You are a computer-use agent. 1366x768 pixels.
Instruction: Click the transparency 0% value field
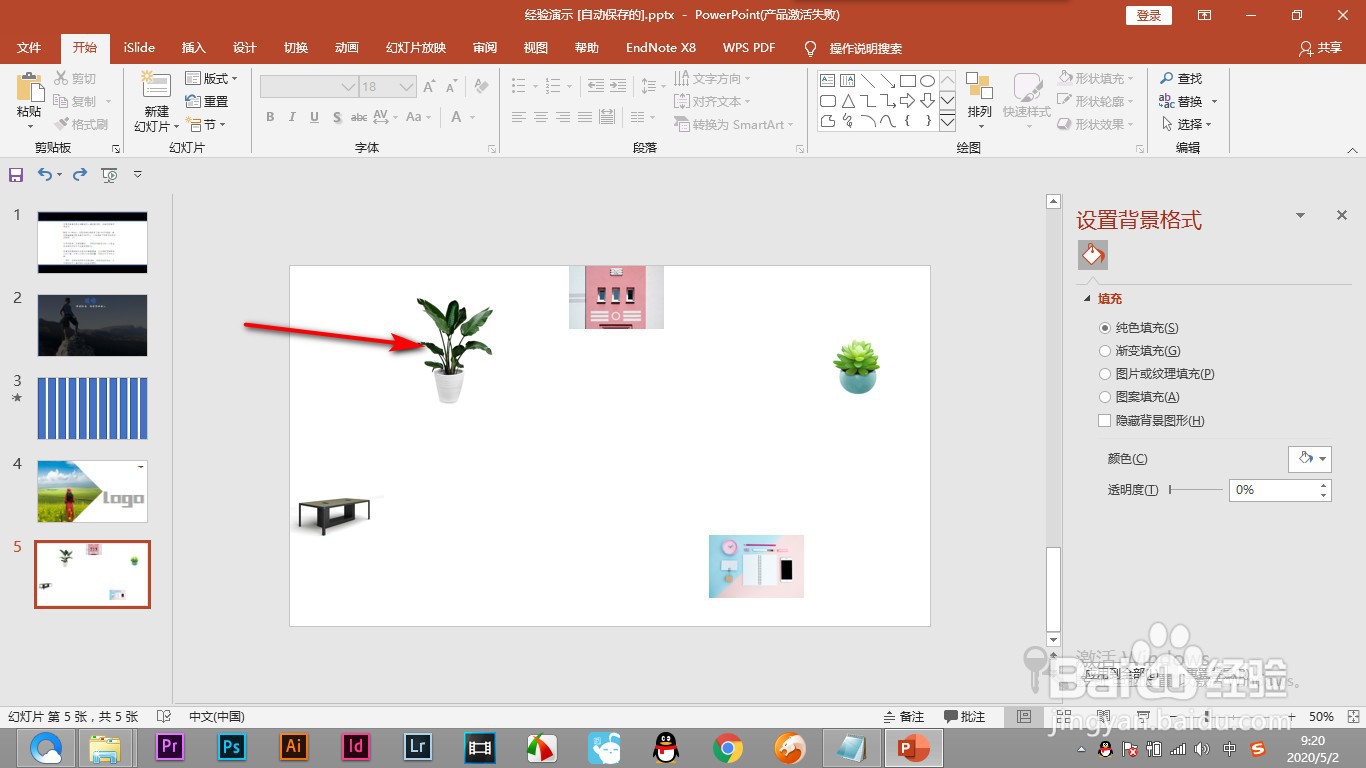click(x=1273, y=490)
